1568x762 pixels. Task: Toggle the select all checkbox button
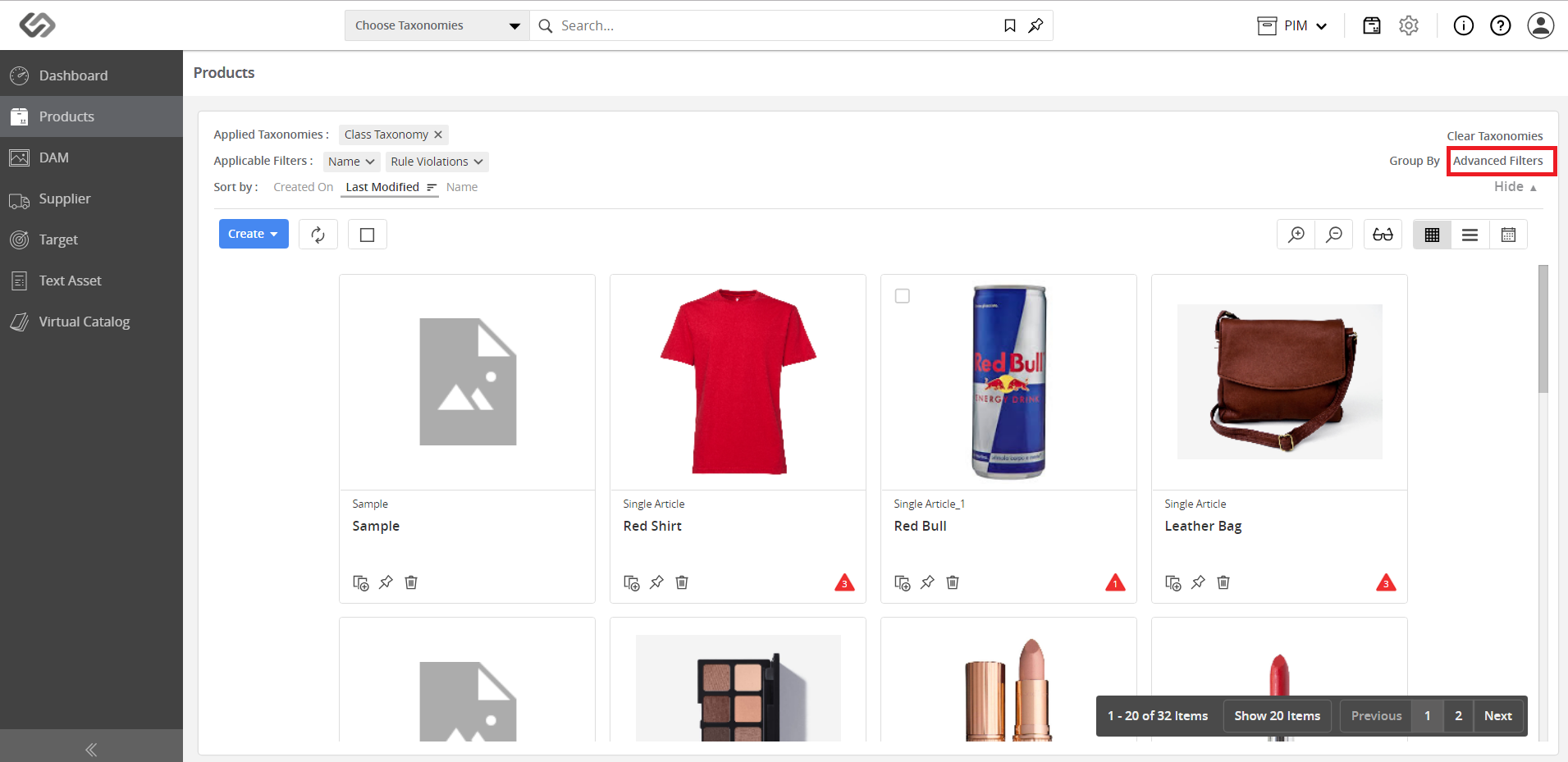[x=368, y=235]
